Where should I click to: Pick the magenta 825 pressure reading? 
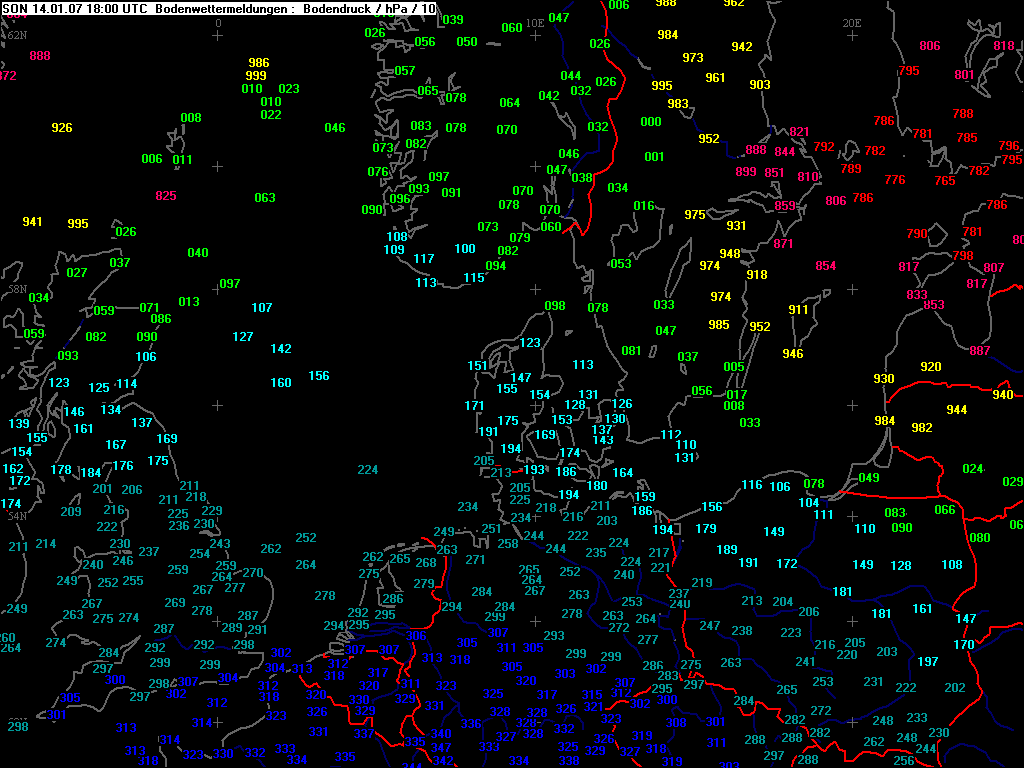[x=166, y=196]
